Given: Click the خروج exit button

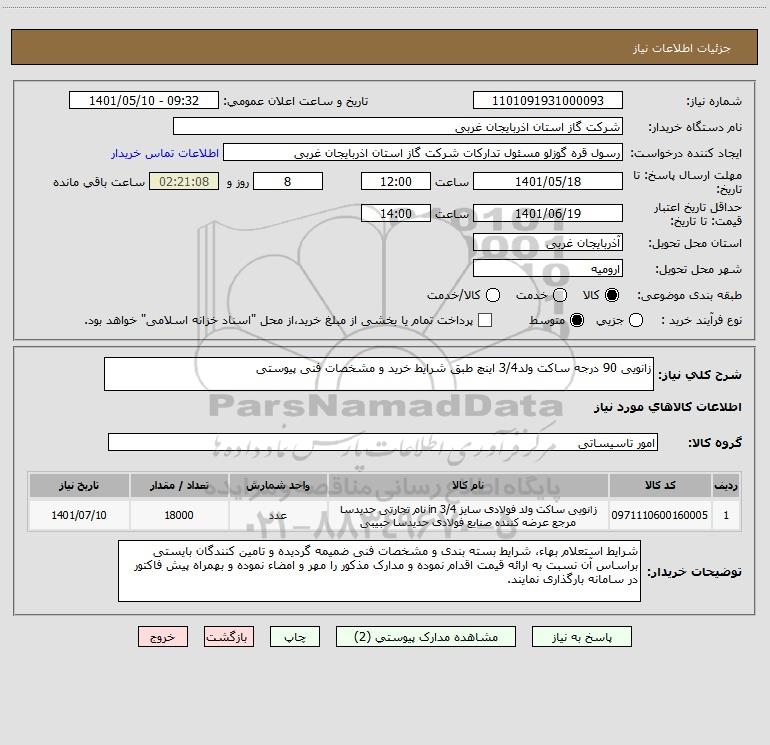Looking at the screenshot, I should 163,637.
